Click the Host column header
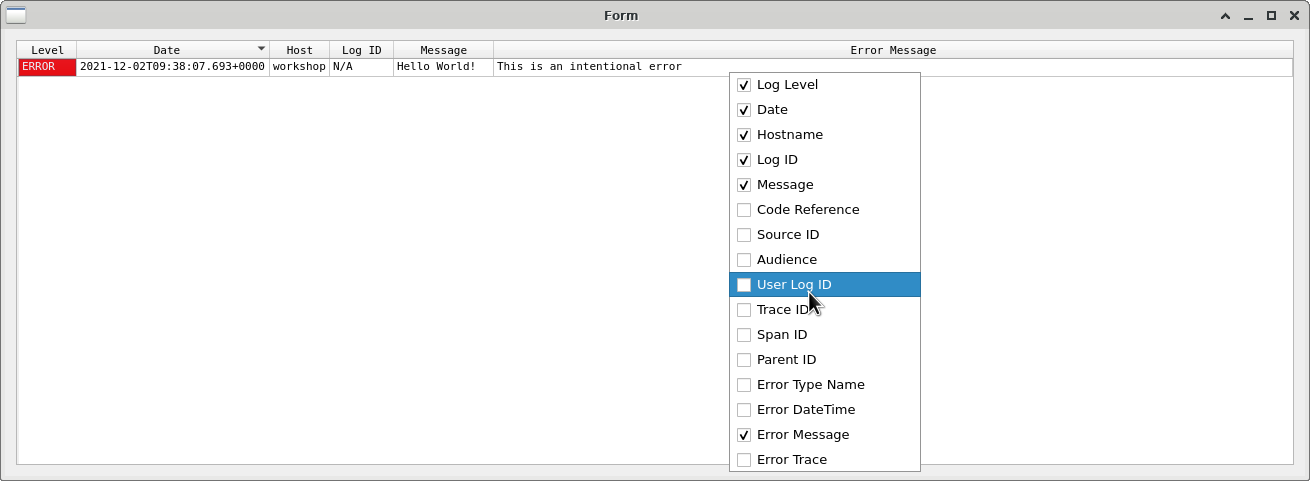The height and width of the screenshot is (481, 1310). point(299,50)
